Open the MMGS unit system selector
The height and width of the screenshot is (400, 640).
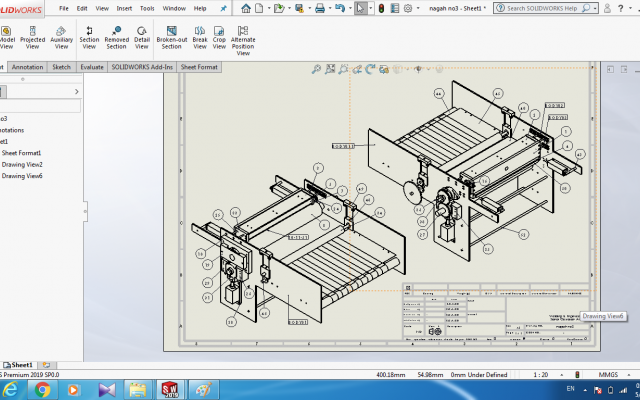(608, 375)
